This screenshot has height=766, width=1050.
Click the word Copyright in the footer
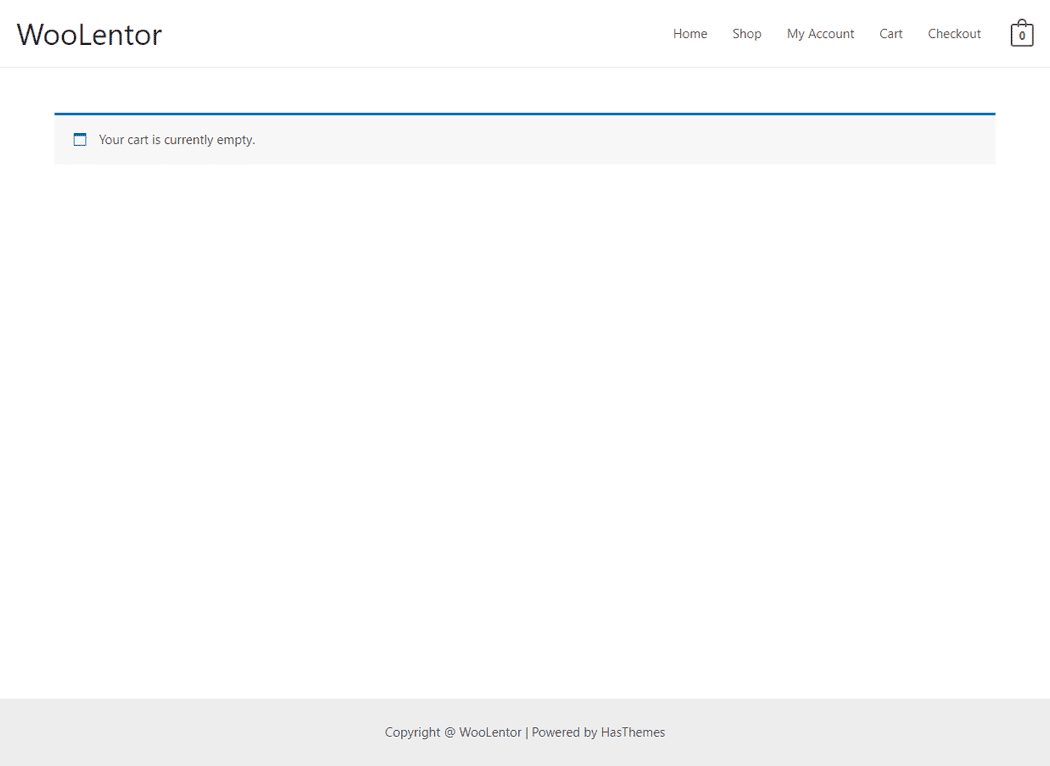click(412, 732)
